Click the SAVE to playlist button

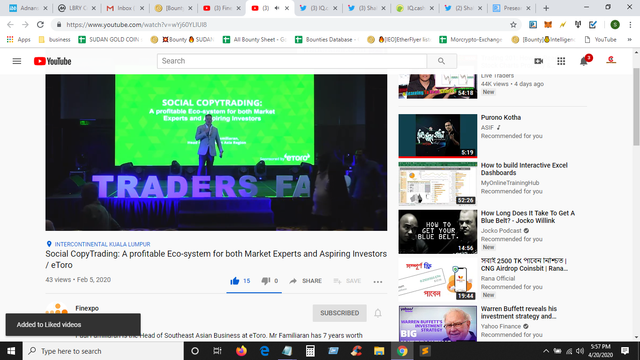pyautogui.click(x=347, y=281)
